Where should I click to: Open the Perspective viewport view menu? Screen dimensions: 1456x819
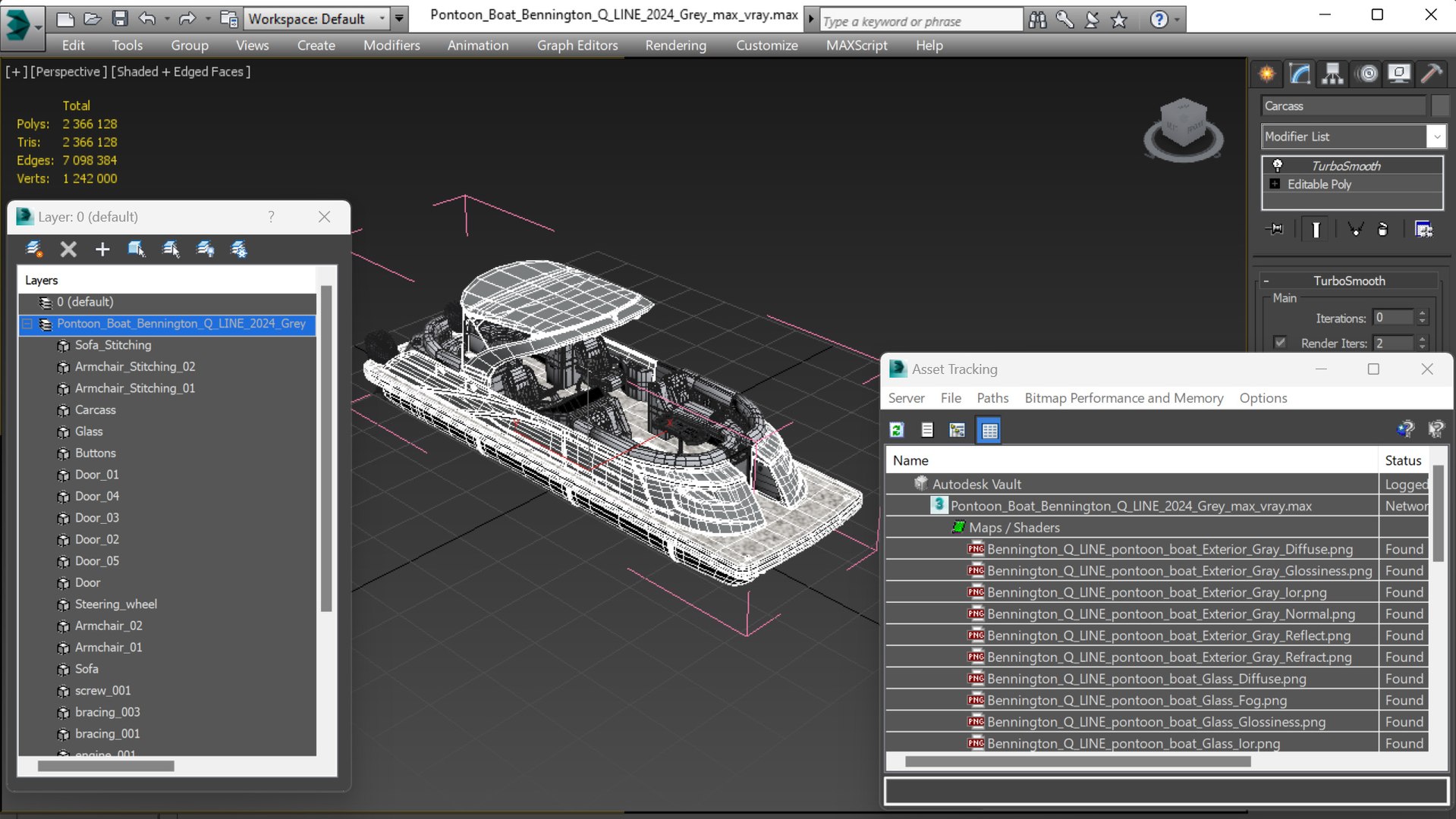click(x=68, y=71)
